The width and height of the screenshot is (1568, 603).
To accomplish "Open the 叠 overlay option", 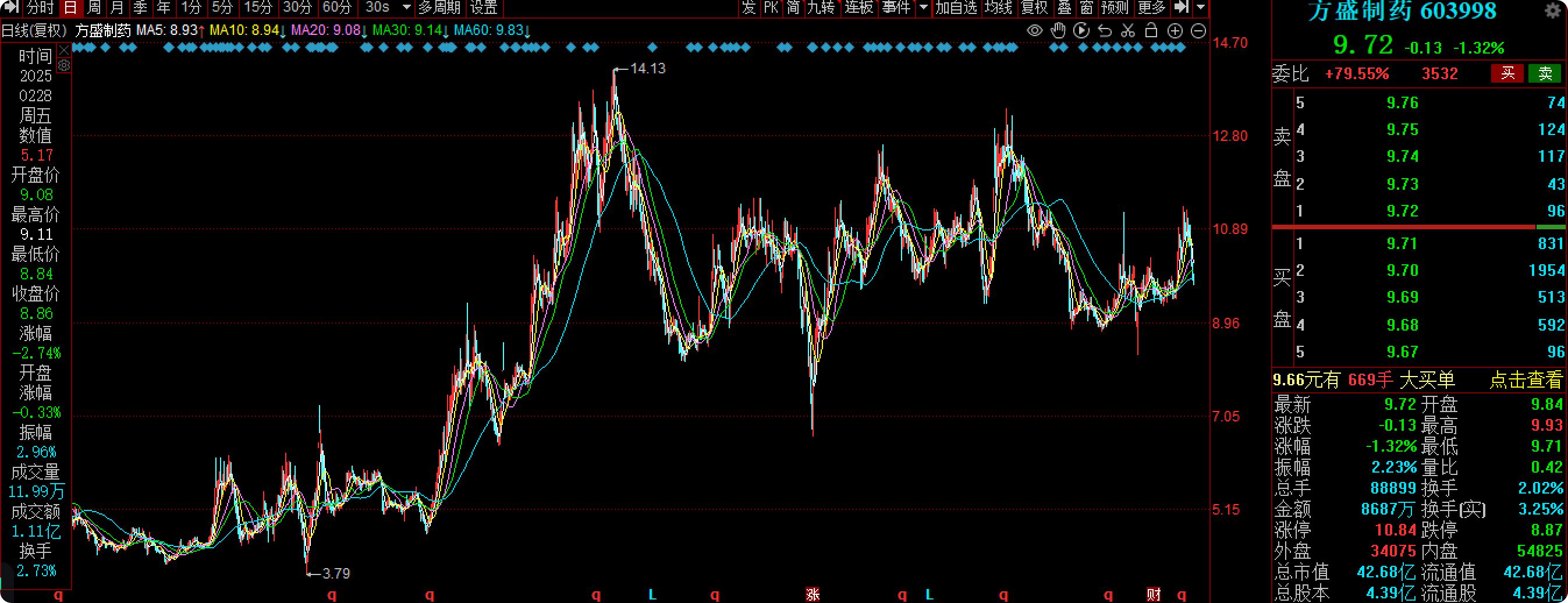I will (1064, 8).
